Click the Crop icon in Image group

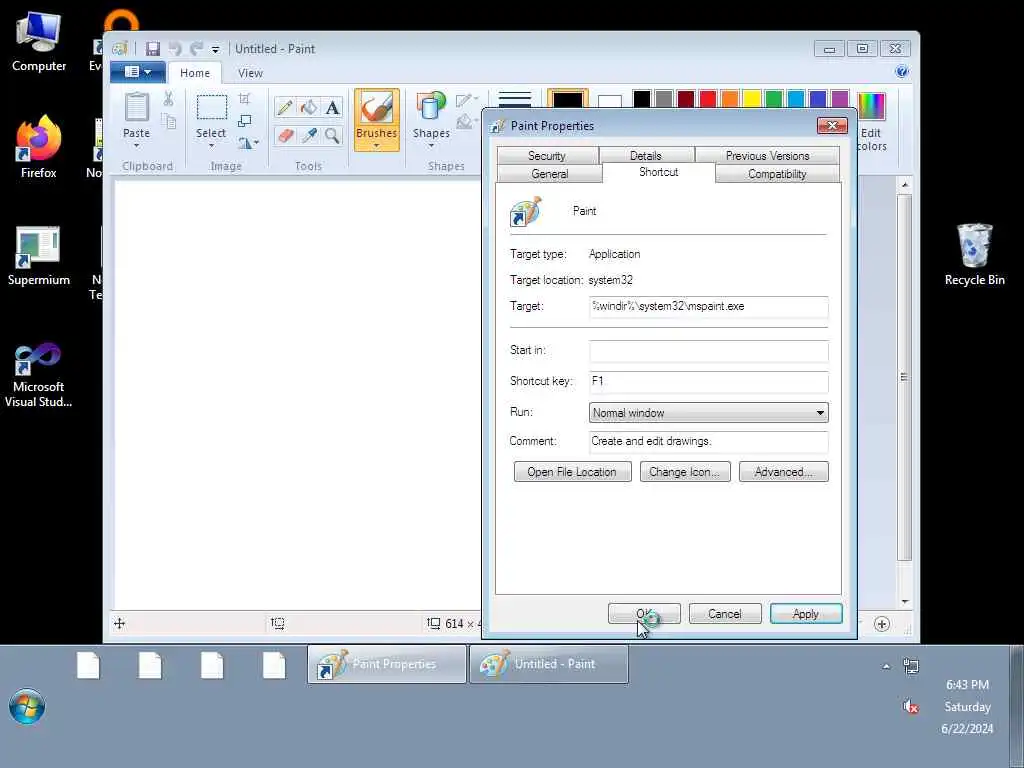click(x=244, y=99)
